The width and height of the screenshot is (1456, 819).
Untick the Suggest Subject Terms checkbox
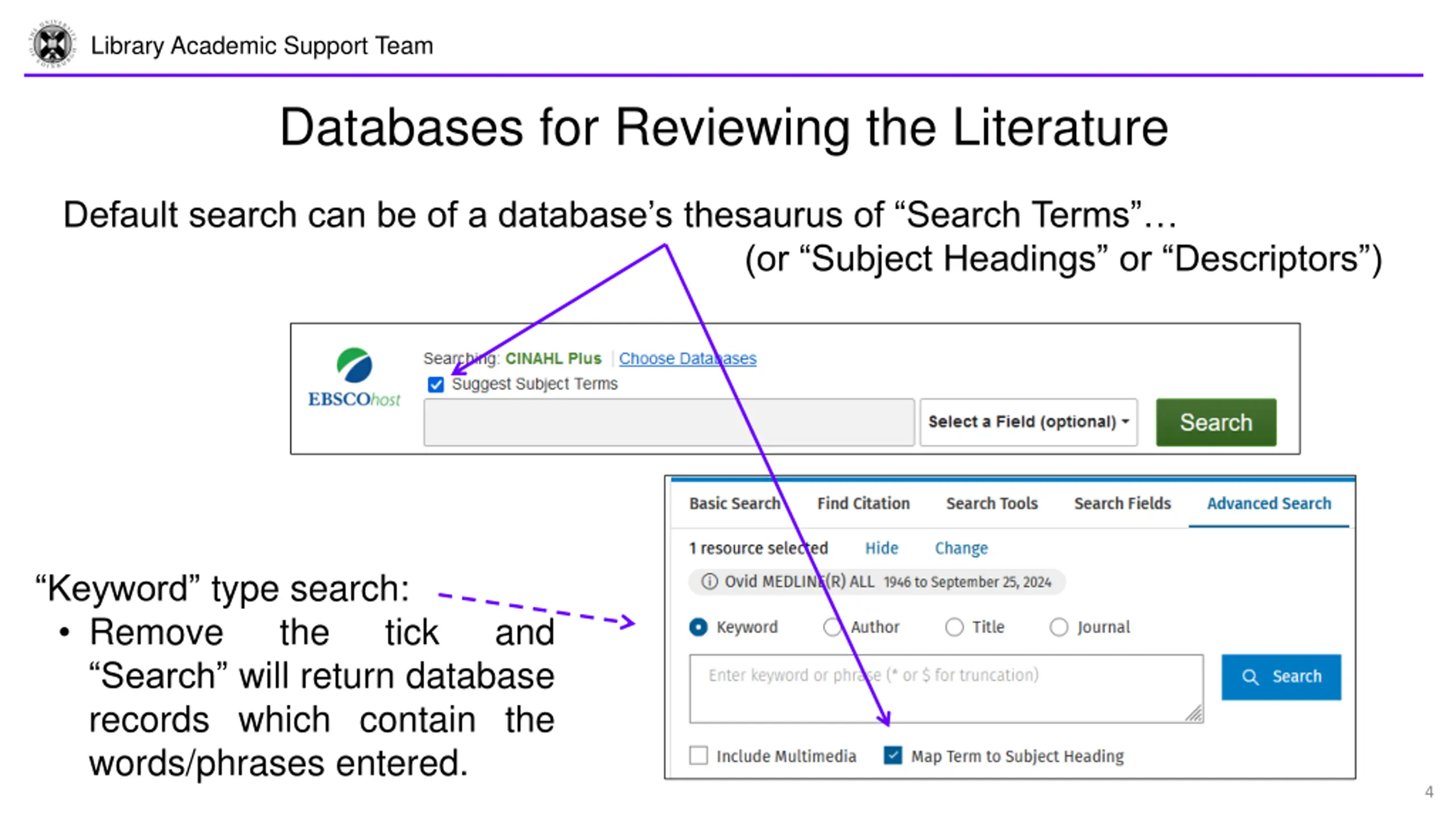coord(436,384)
